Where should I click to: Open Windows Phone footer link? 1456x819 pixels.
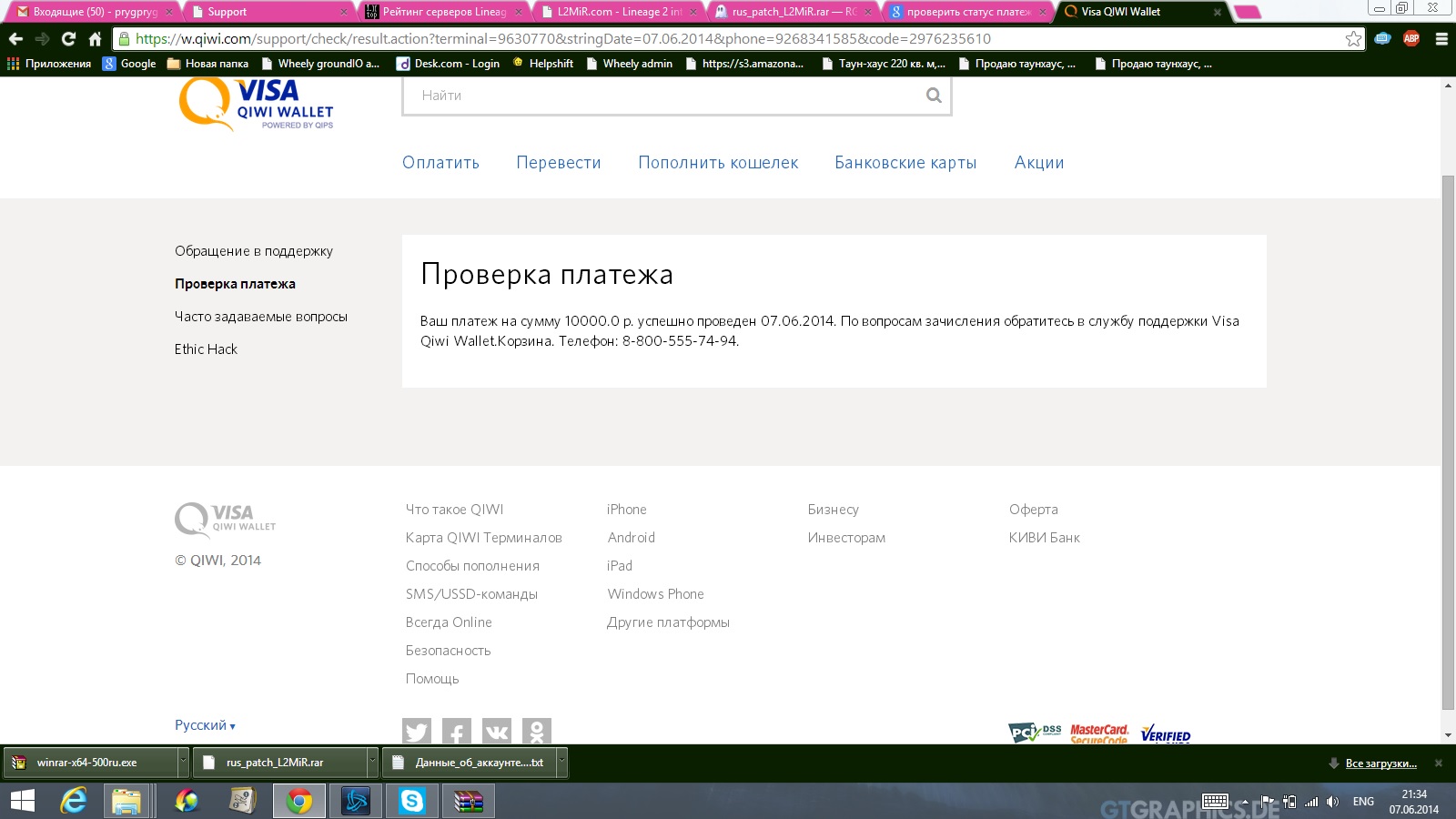[x=655, y=594]
